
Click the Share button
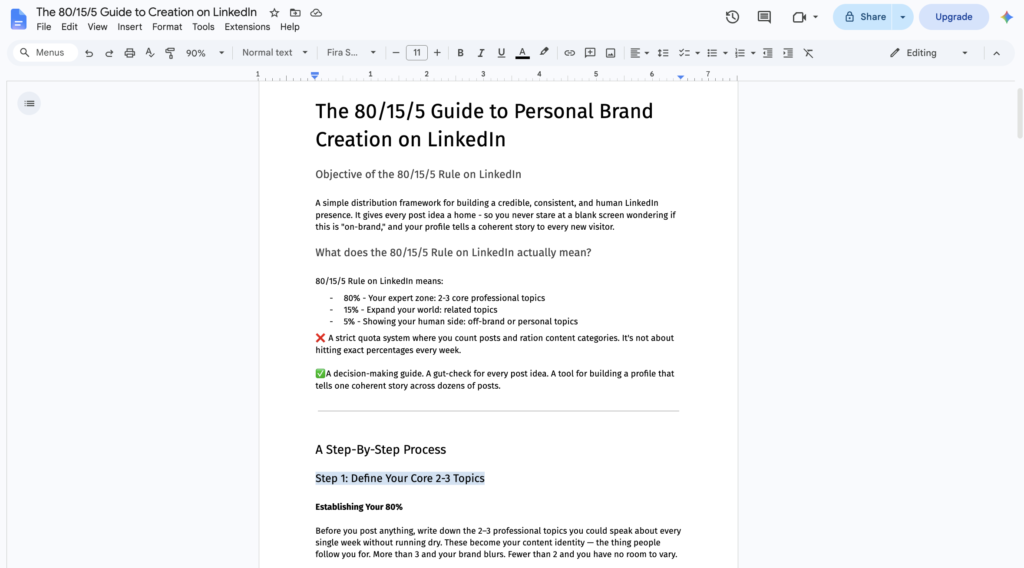(x=865, y=17)
